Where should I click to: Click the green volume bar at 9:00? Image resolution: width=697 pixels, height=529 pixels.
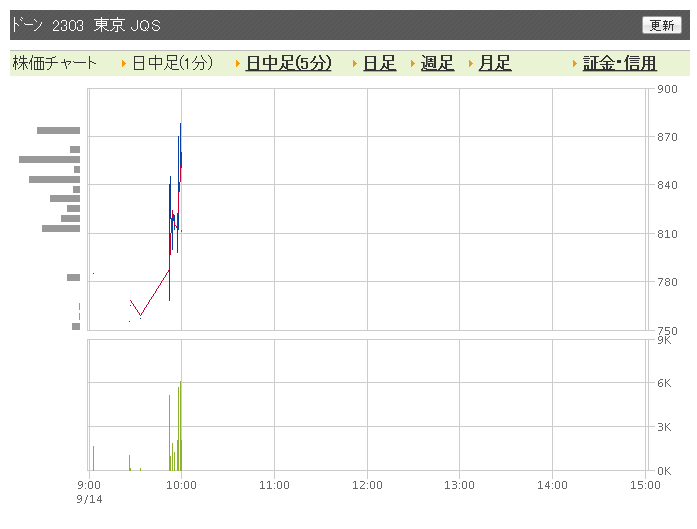93,458
